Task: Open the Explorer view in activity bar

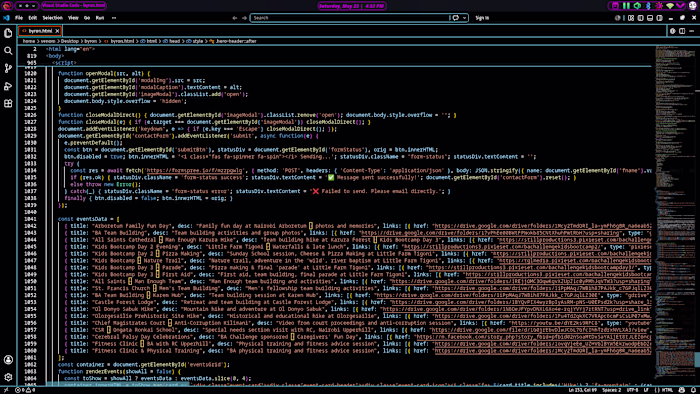Action: coord(8,33)
